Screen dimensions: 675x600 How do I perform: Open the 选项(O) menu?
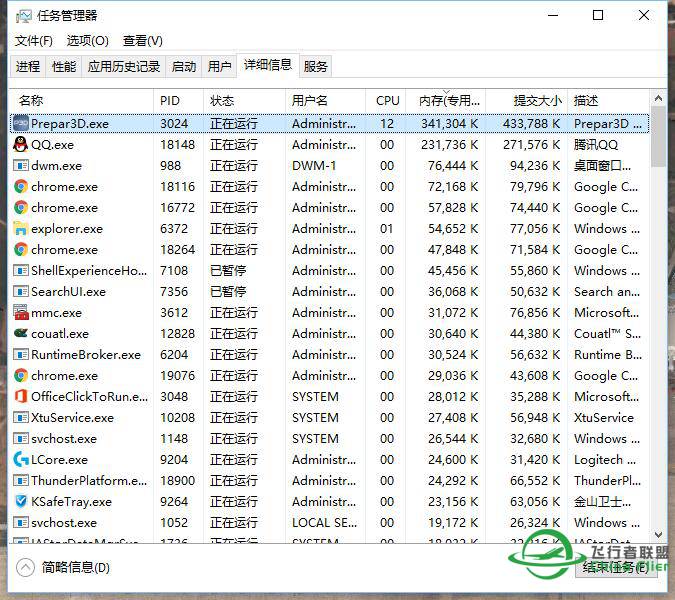pos(87,41)
